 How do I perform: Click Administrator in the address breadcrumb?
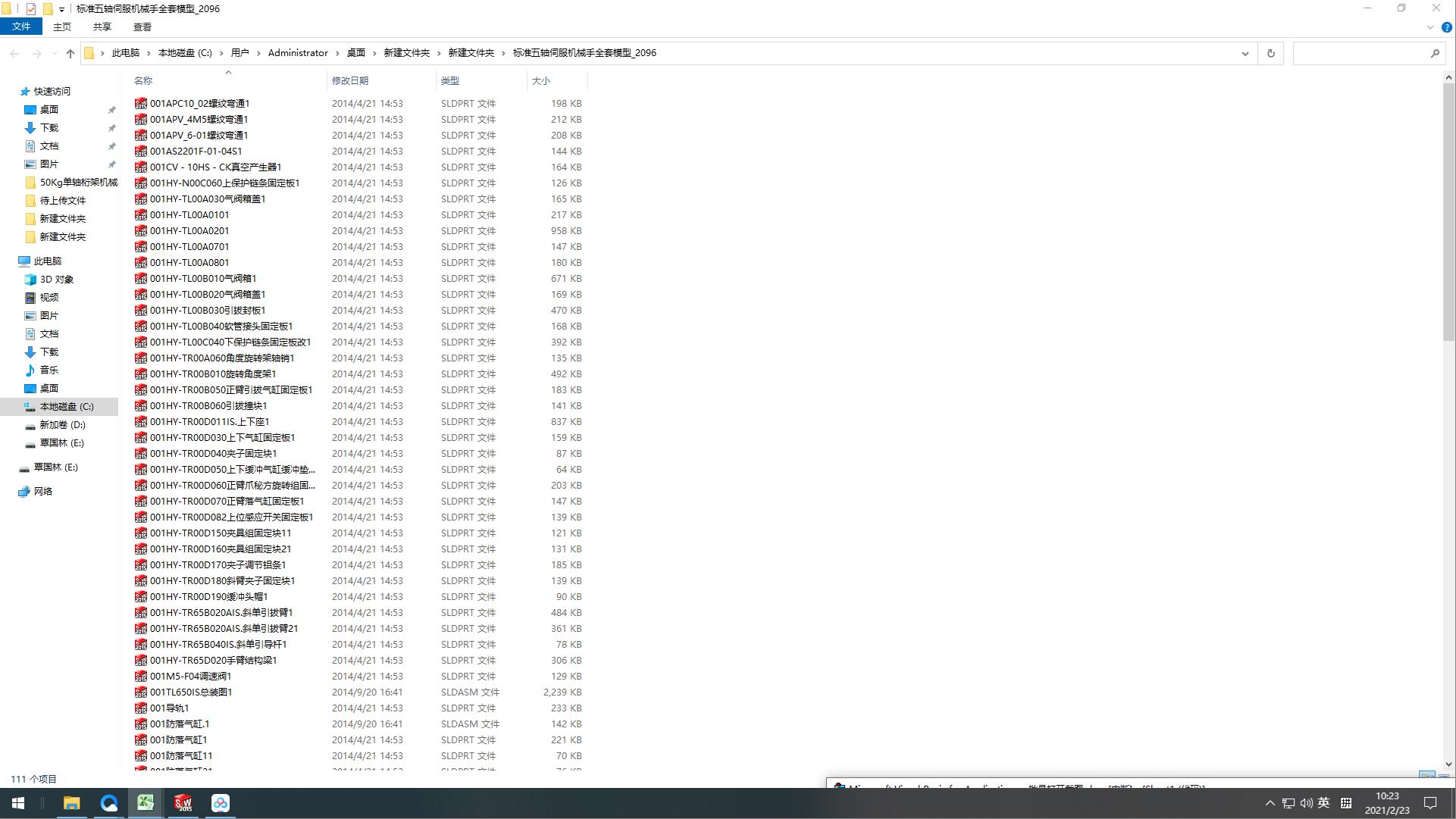pos(298,53)
